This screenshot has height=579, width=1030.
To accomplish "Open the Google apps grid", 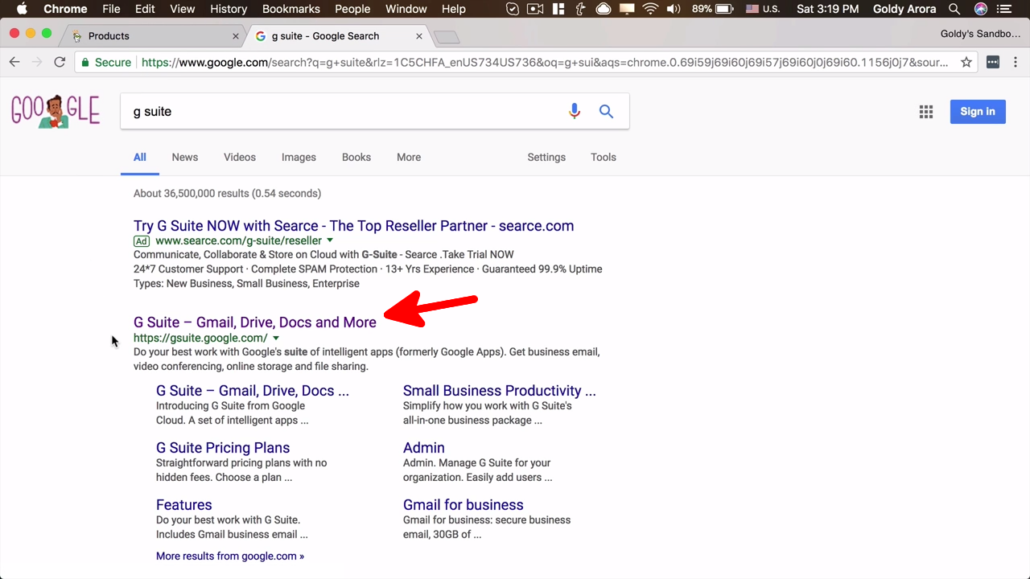I will coord(926,112).
